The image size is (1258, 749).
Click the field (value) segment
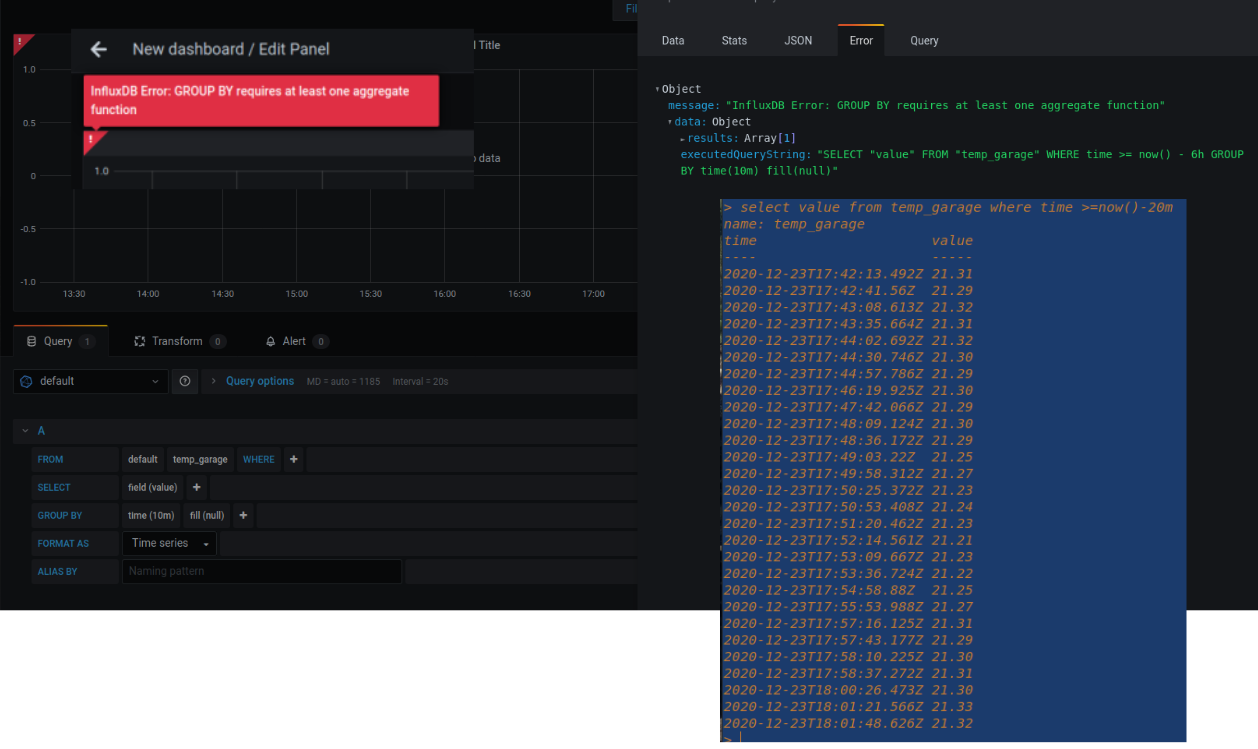(x=152, y=487)
